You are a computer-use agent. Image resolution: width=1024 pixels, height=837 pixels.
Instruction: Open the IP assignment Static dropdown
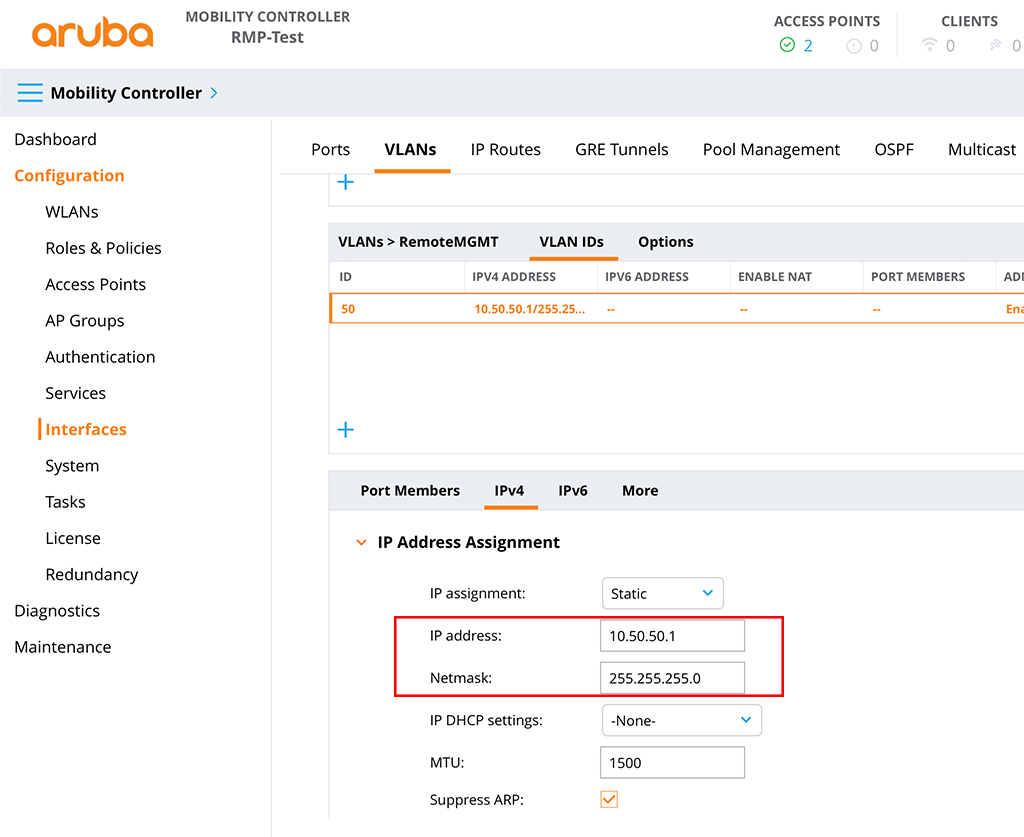[x=662, y=593]
